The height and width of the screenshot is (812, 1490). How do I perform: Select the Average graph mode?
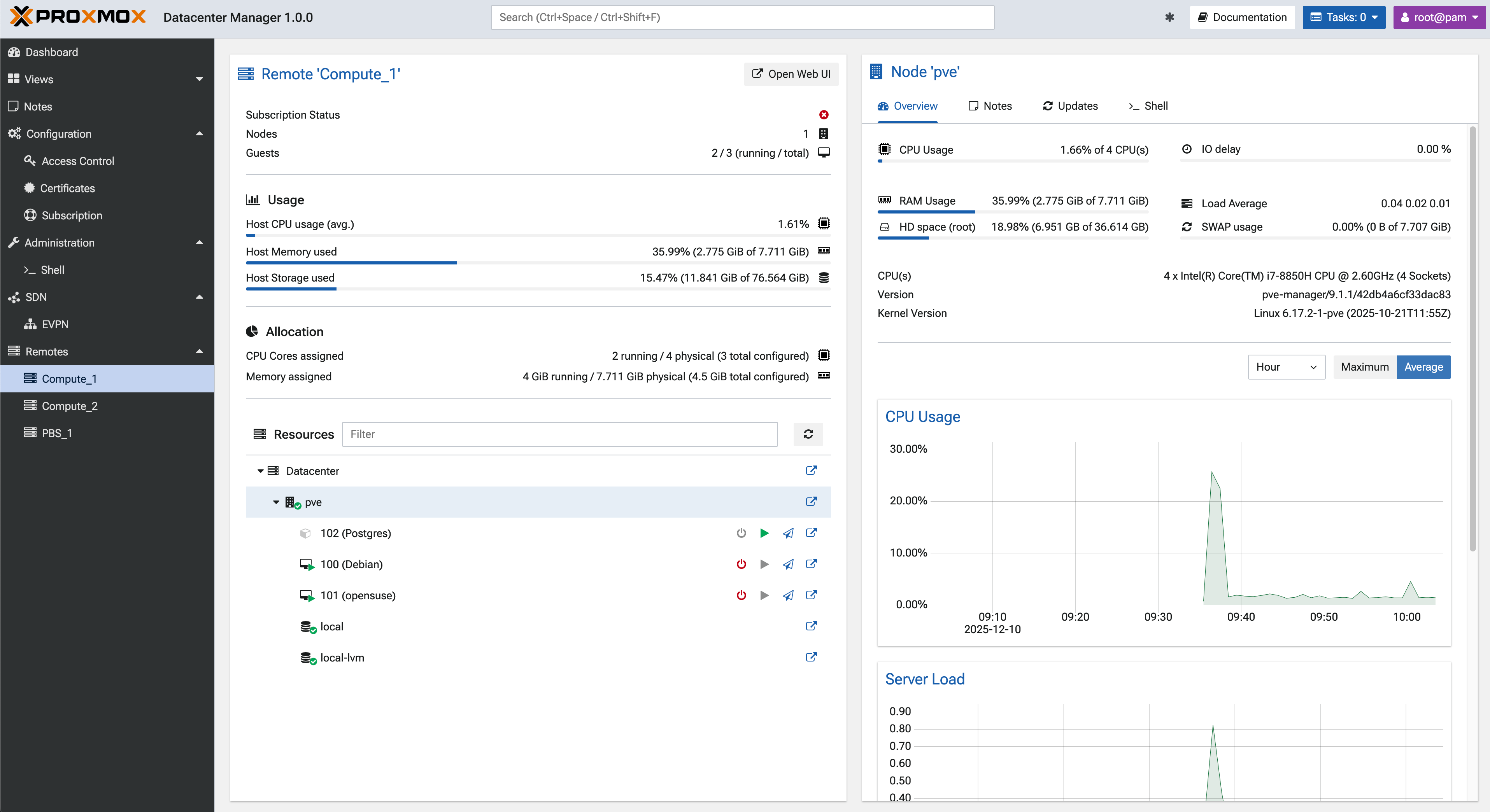tap(1423, 367)
